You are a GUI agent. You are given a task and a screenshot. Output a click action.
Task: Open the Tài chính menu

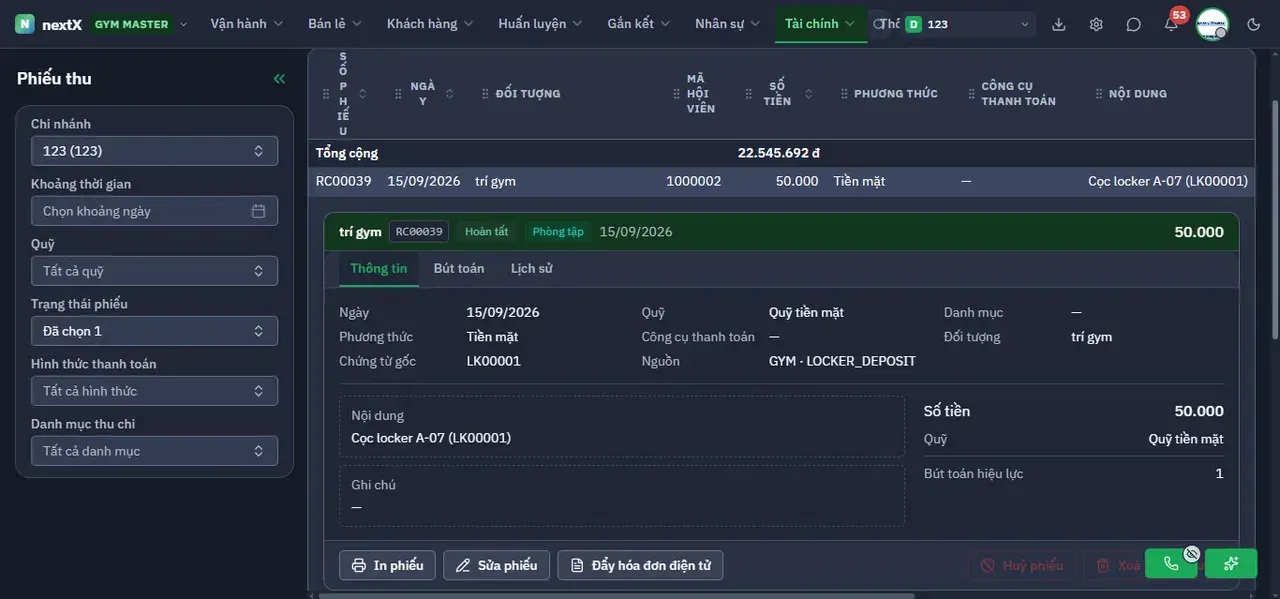tap(820, 24)
